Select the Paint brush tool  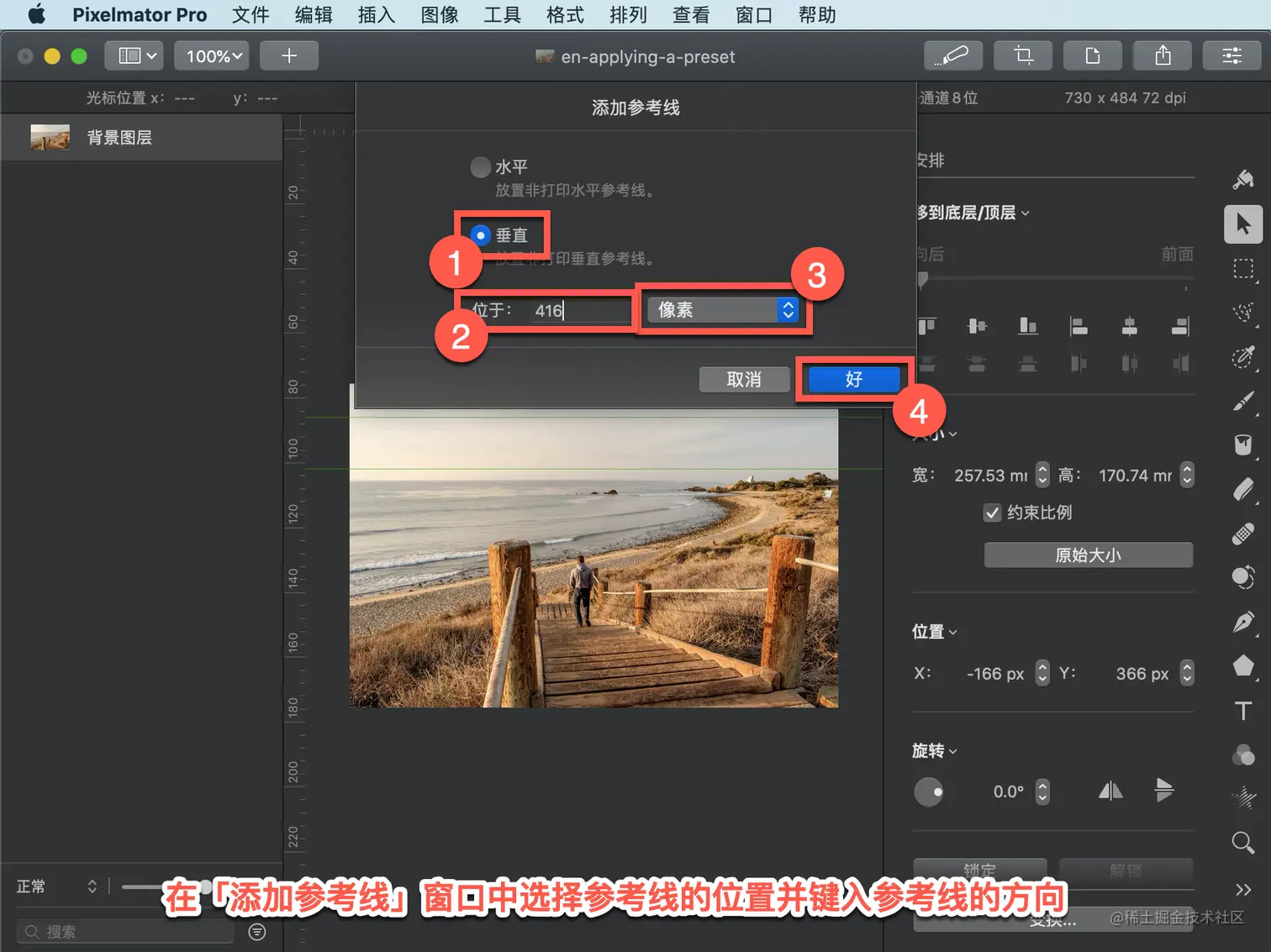pos(1243,402)
